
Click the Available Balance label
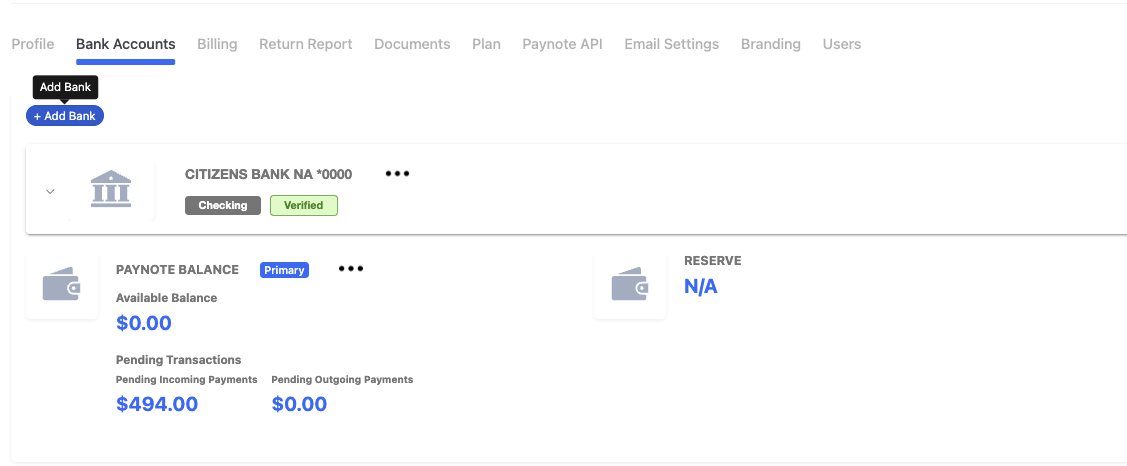pyautogui.click(x=166, y=298)
